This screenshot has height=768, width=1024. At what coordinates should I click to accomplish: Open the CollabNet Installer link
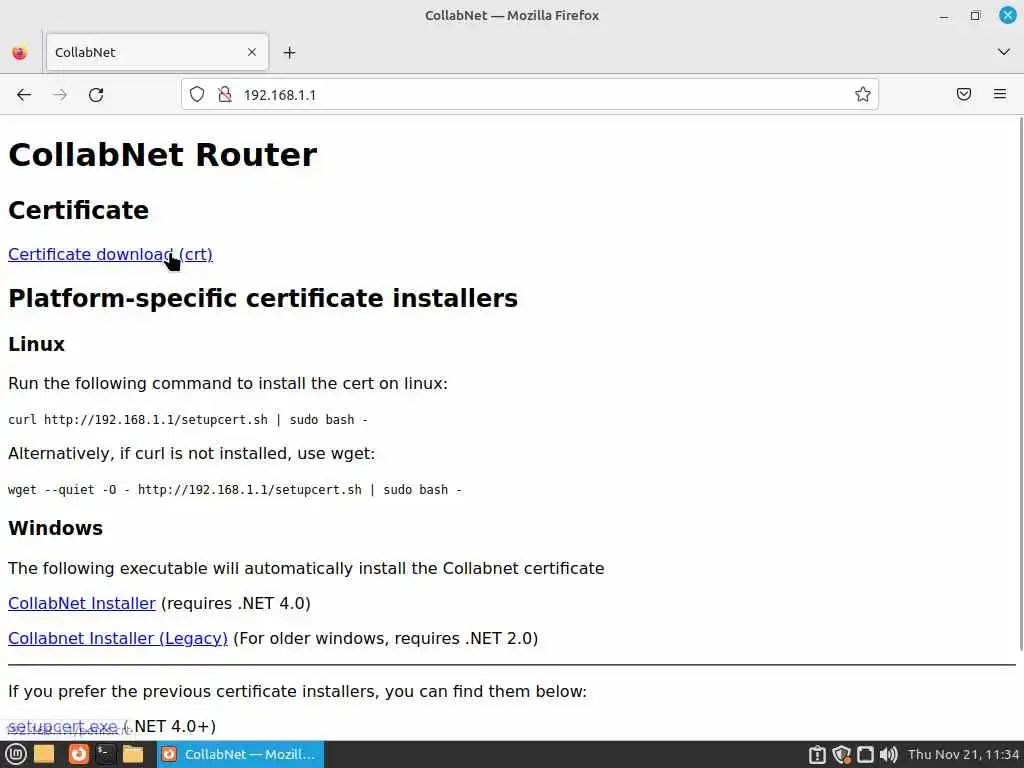(82, 603)
